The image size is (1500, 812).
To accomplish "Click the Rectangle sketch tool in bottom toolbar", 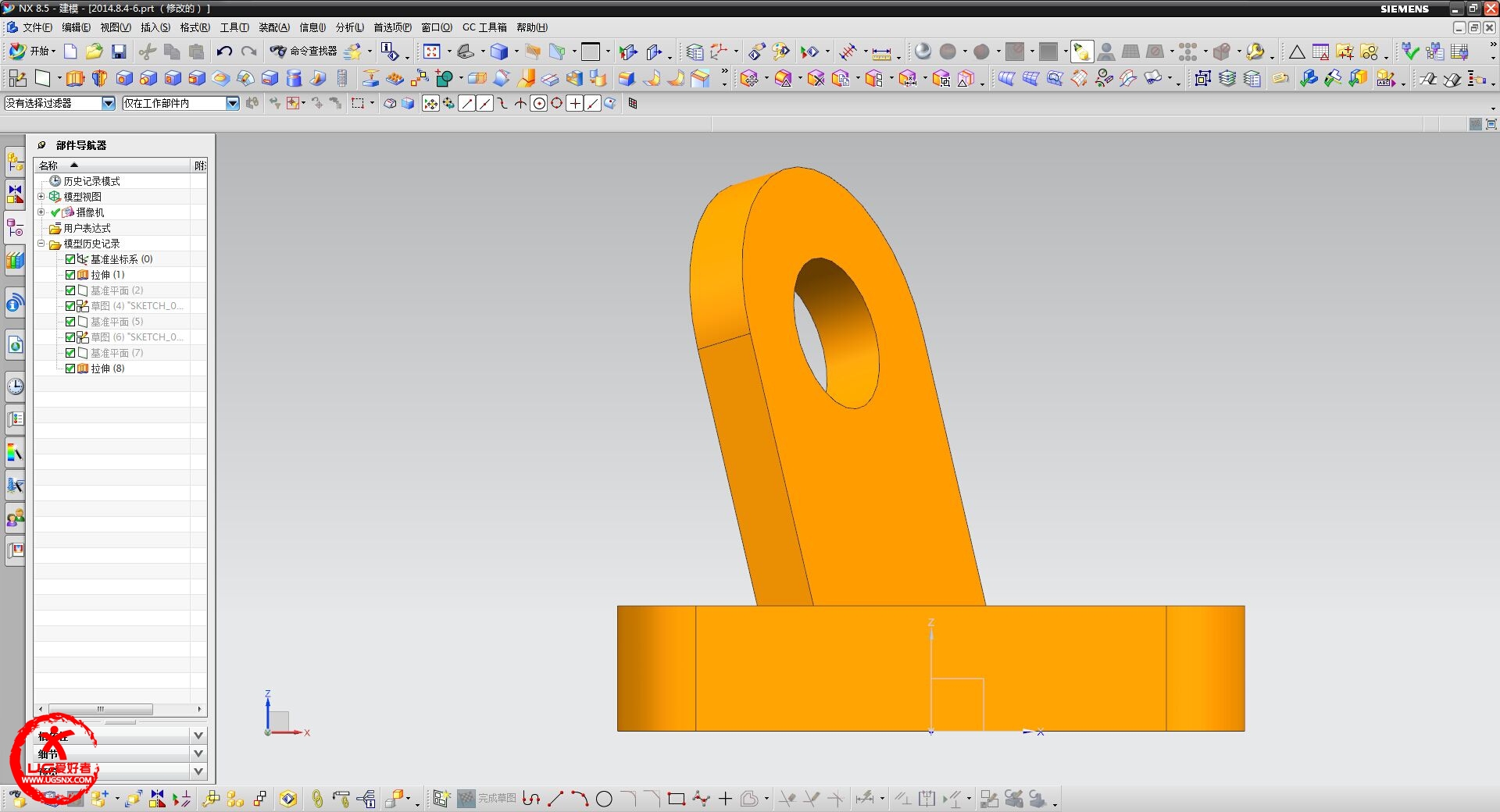I will 677,799.
